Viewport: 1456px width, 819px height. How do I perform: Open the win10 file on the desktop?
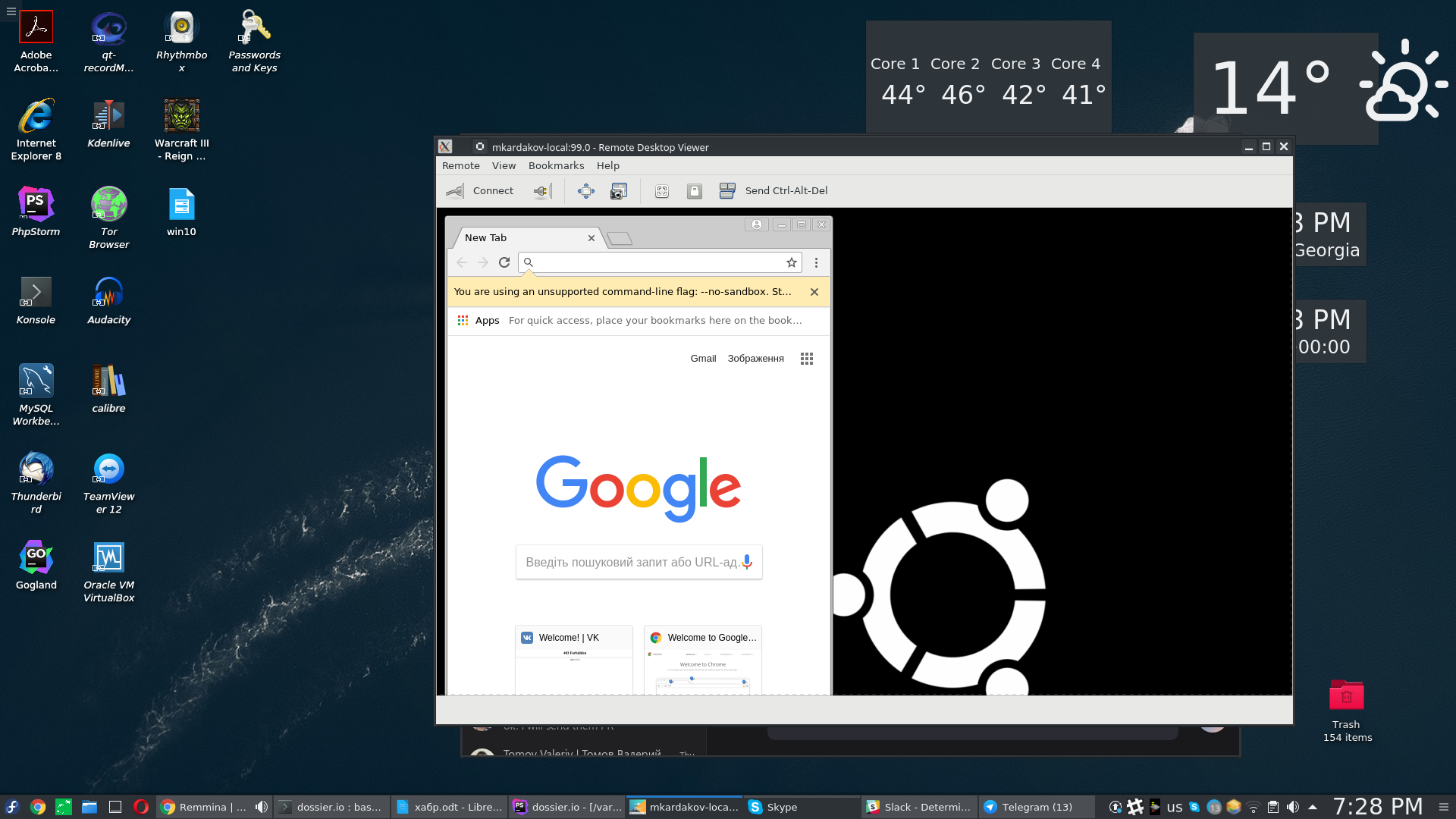[x=182, y=212]
